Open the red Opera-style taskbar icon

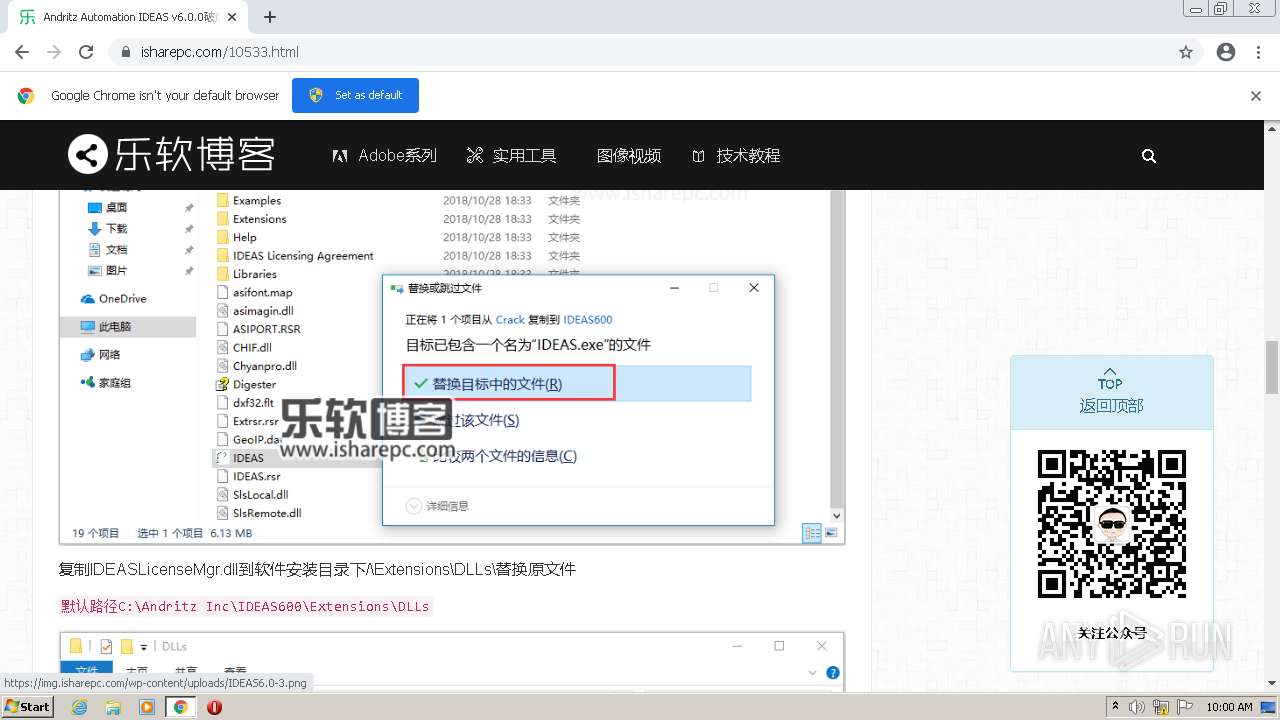coord(214,707)
